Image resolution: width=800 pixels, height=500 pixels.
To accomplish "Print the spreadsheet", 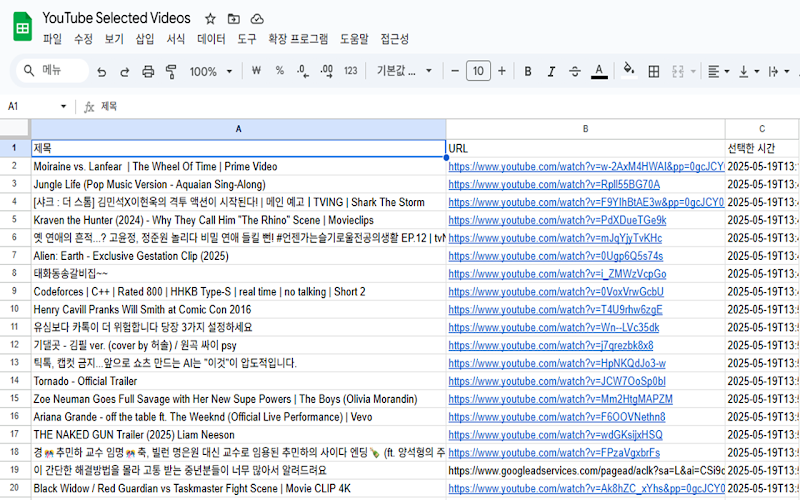I will point(148,71).
